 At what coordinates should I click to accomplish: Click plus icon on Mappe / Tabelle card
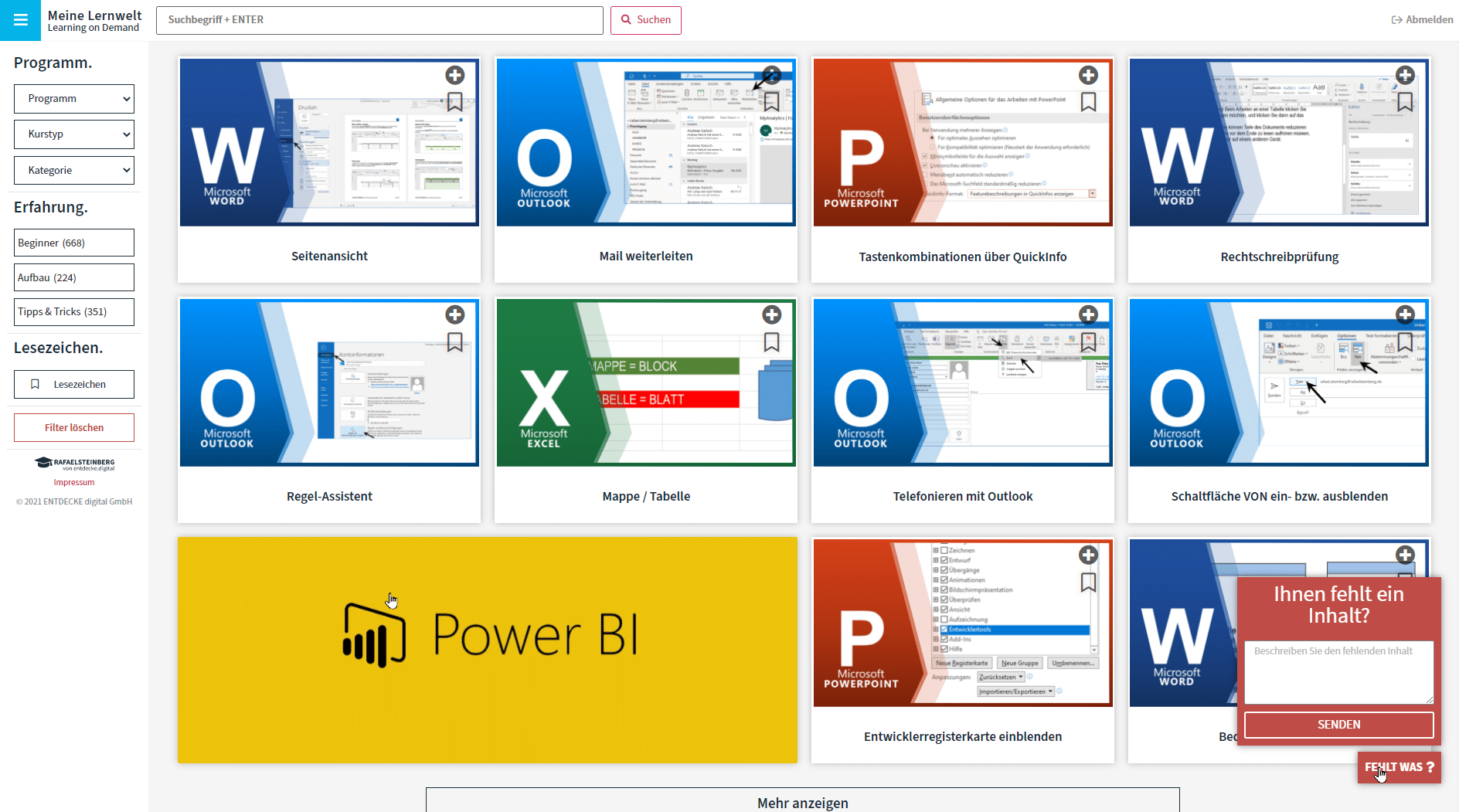tap(771, 314)
